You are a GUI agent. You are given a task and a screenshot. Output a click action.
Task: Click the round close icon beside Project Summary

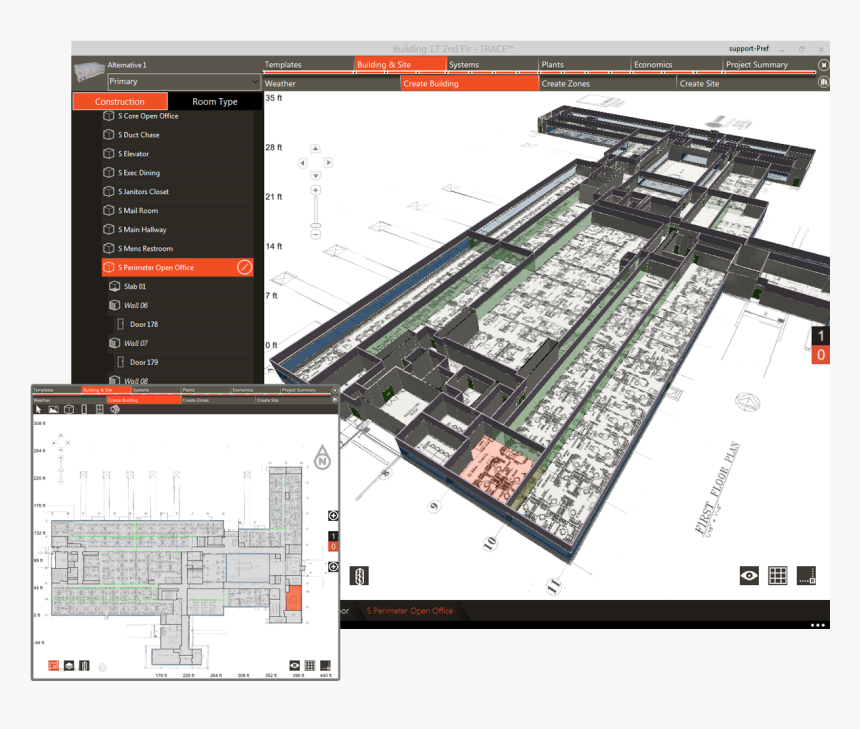tap(823, 65)
